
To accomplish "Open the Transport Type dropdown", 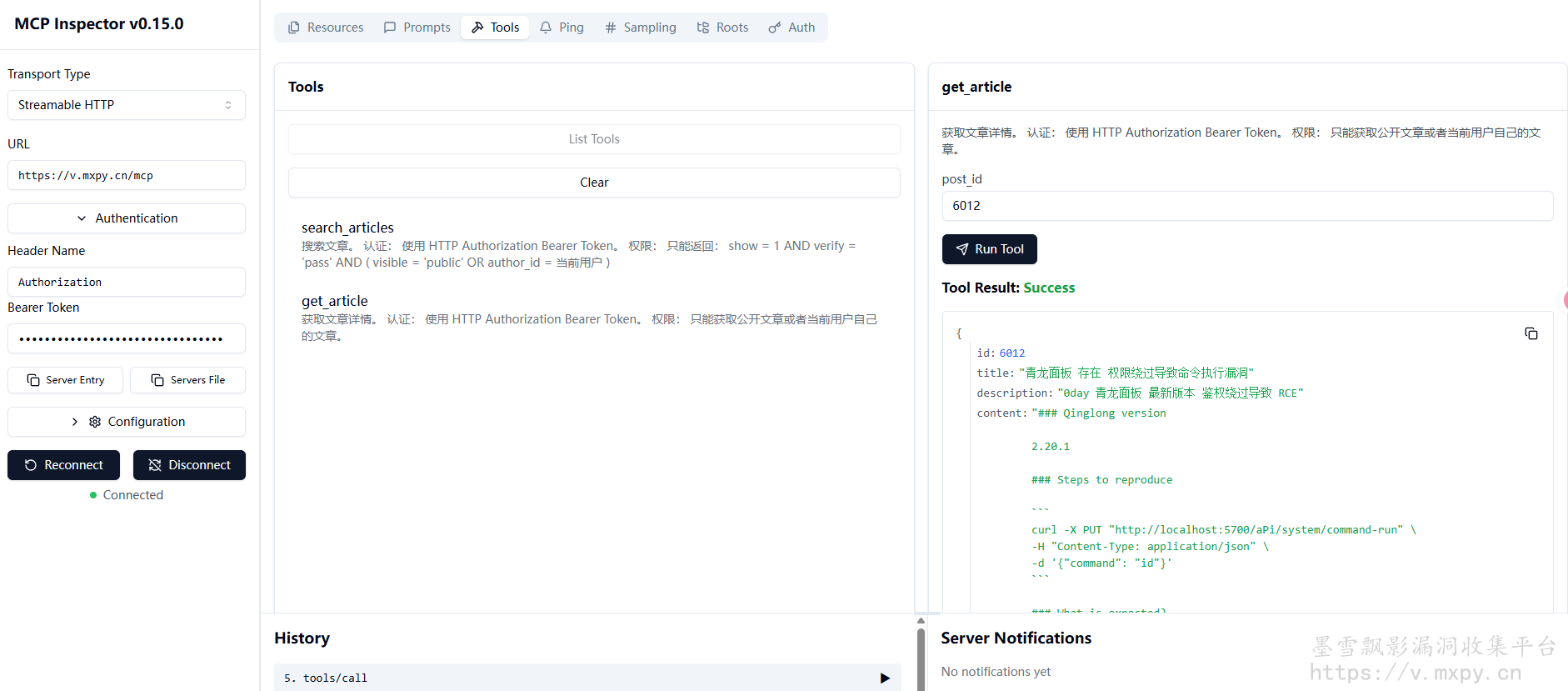I will (127, 105).
